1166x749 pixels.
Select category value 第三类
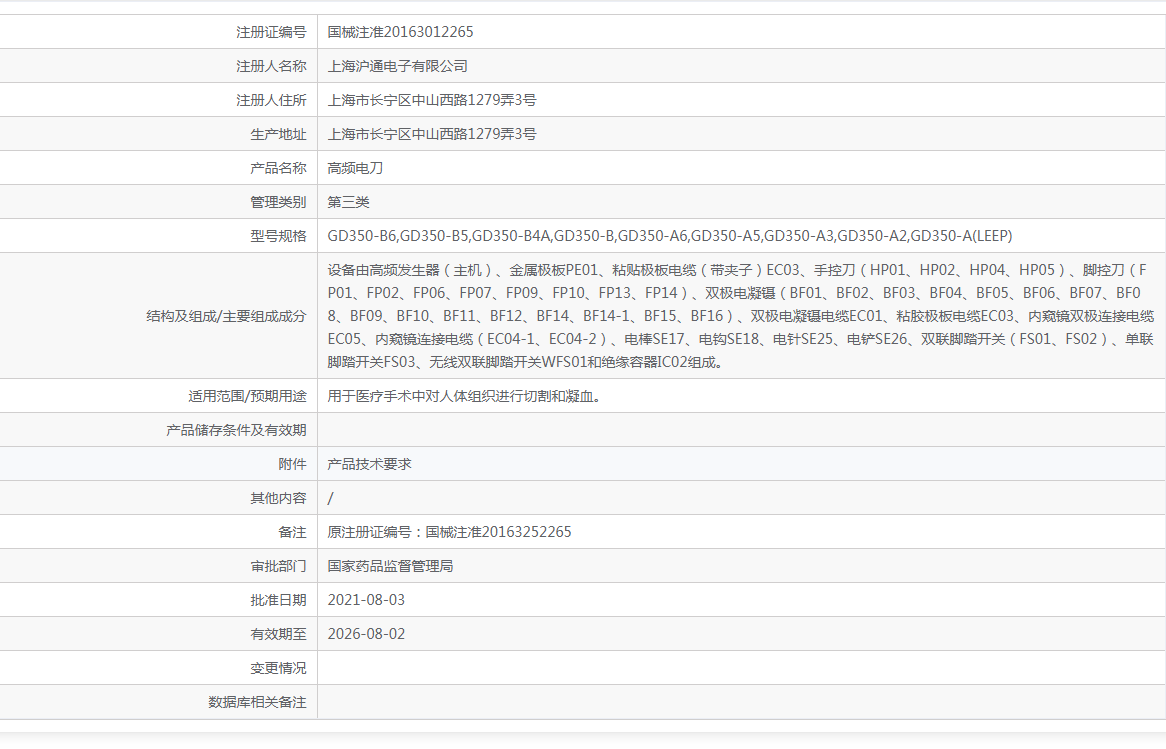pyautogui.click(x=348, y=202)
